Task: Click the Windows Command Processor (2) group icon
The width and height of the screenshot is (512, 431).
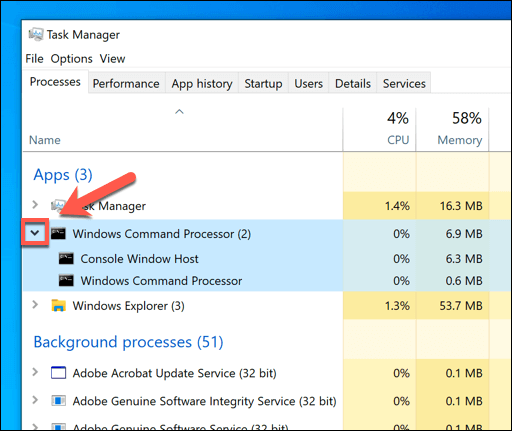Action: (x=58, y=234)
